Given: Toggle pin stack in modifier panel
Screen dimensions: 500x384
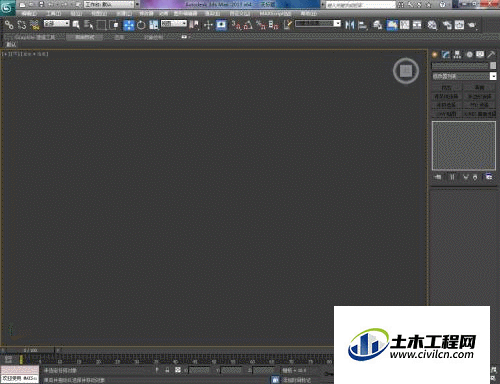Looking at the screenshot, I should [438, 177].
